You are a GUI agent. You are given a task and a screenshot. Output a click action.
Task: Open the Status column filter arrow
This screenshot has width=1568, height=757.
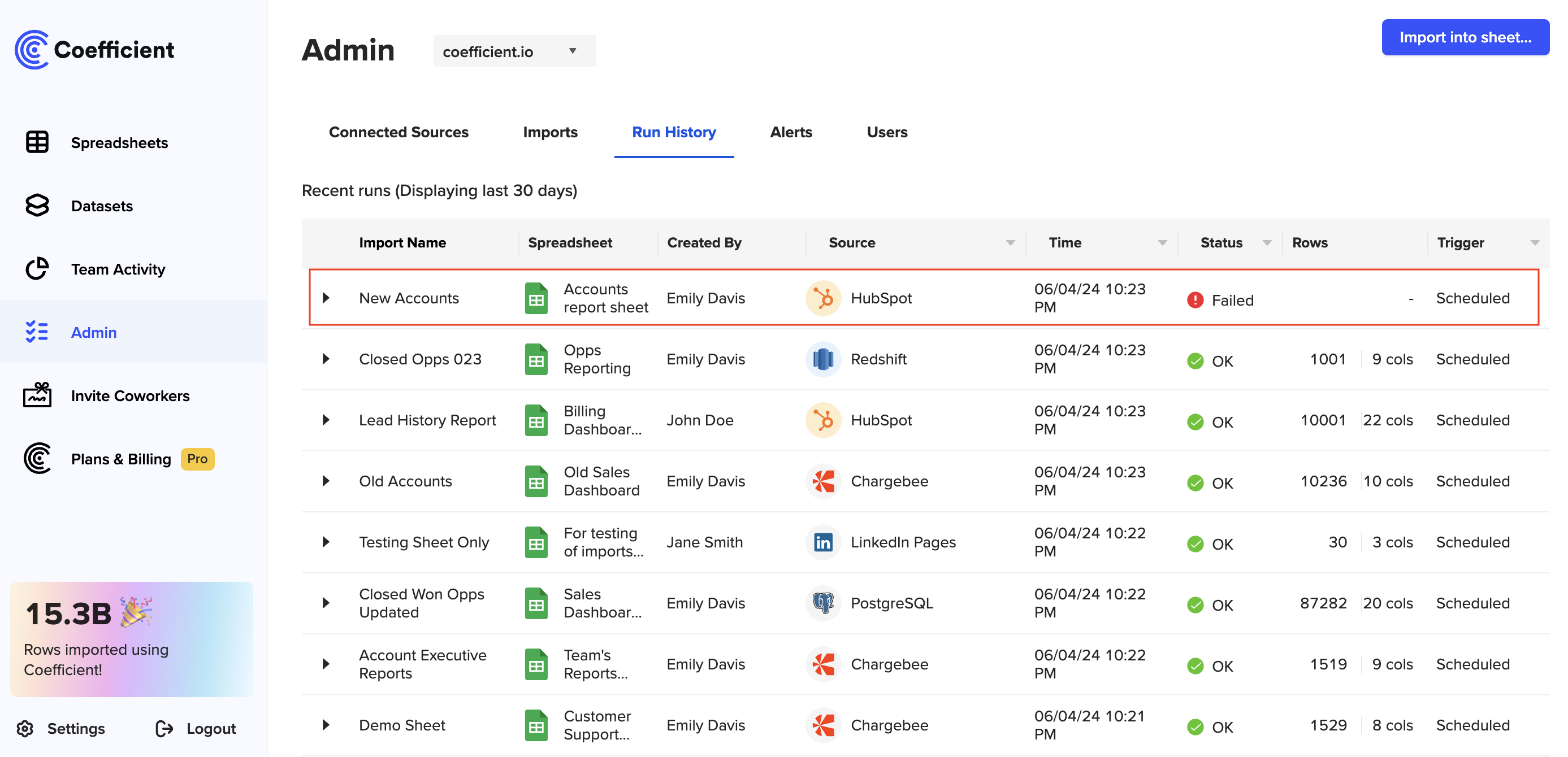pos(1267,243)
